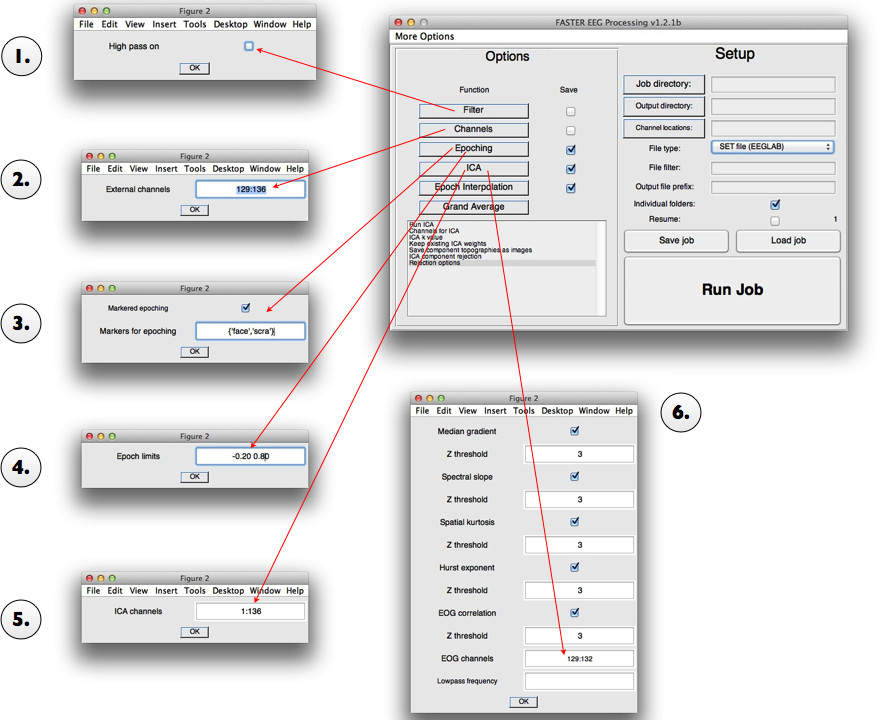Click the Run Job button
Image resolution: width=883 pixels, height=720 pixels.
pyautogui.click(x=732, y=290)
